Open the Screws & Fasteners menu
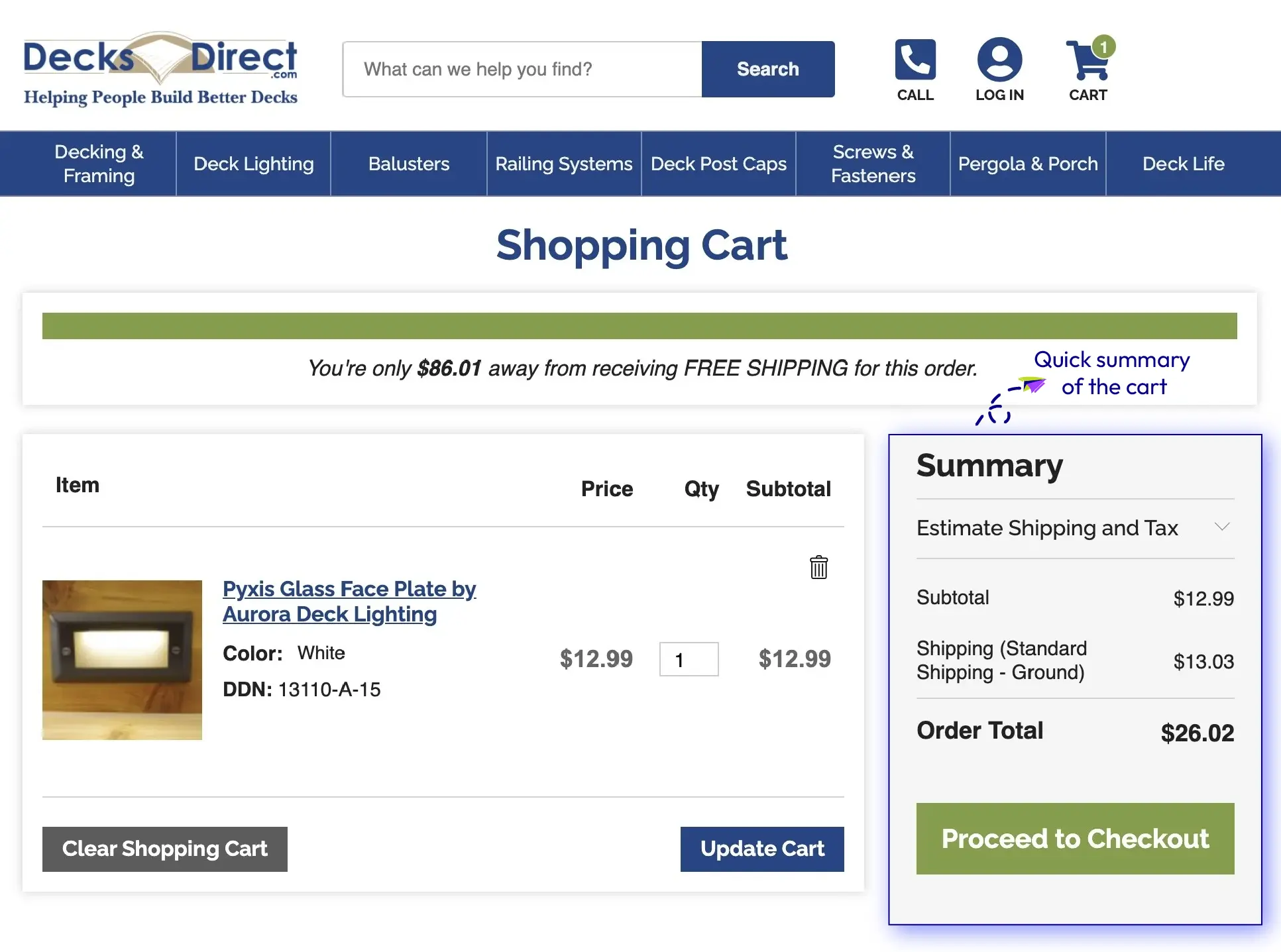Viewport: 1281px width, 952px height. pos(872,164)
